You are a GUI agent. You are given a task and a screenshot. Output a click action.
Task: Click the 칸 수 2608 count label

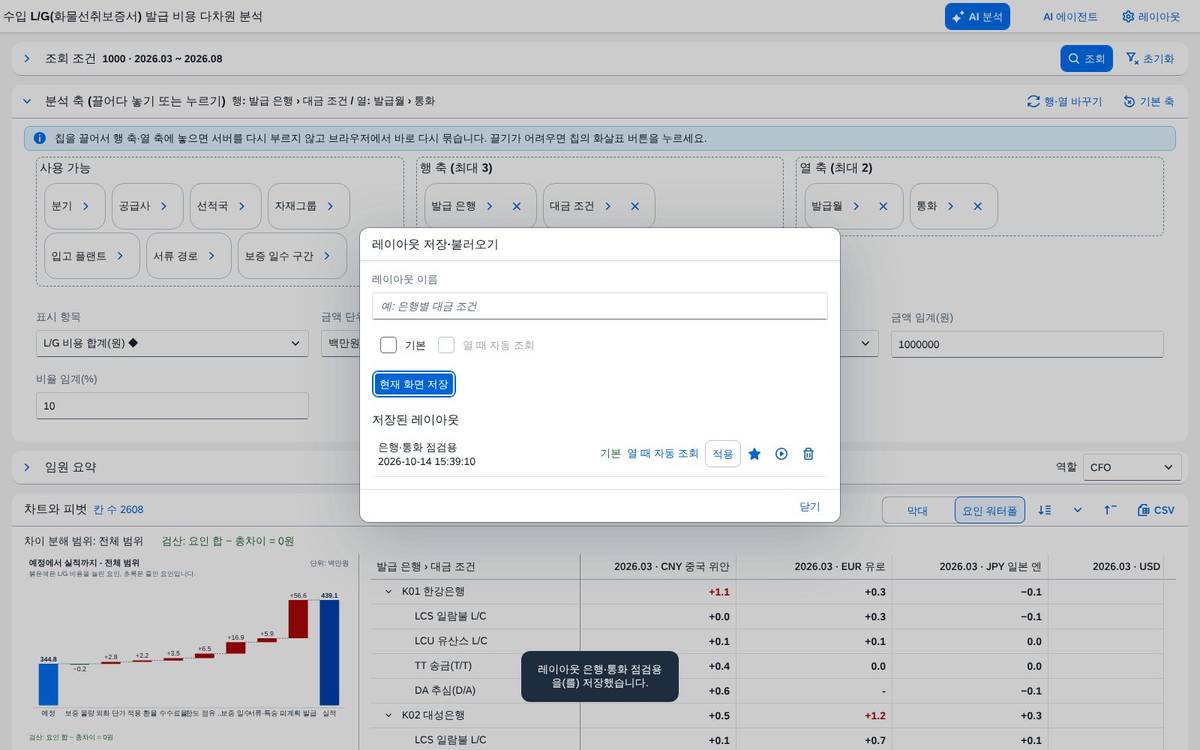pos(118,510)
